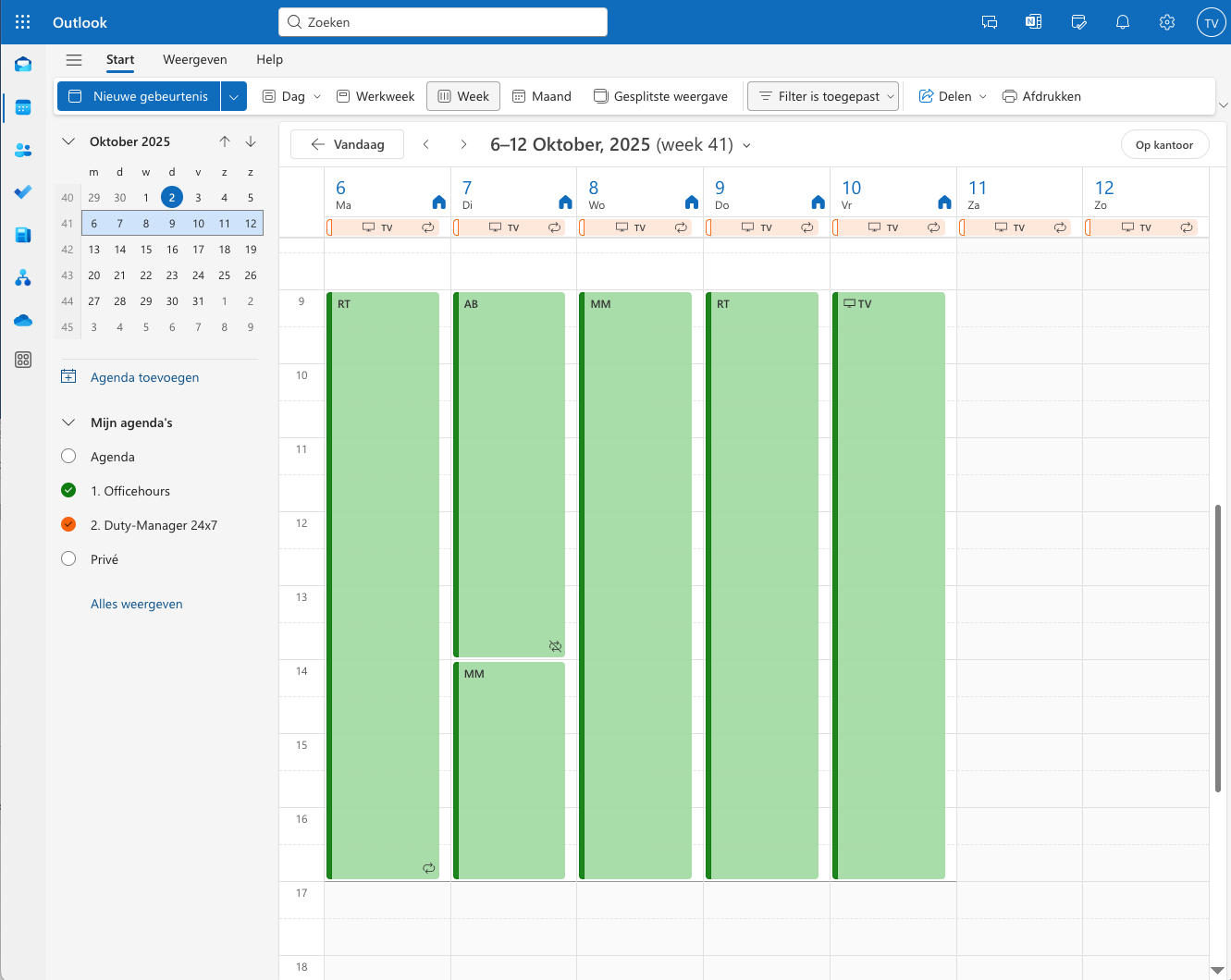Select today's date 2 in the mini calendar
This screenshot has width=1231, height=980.
tap(171, 197)
